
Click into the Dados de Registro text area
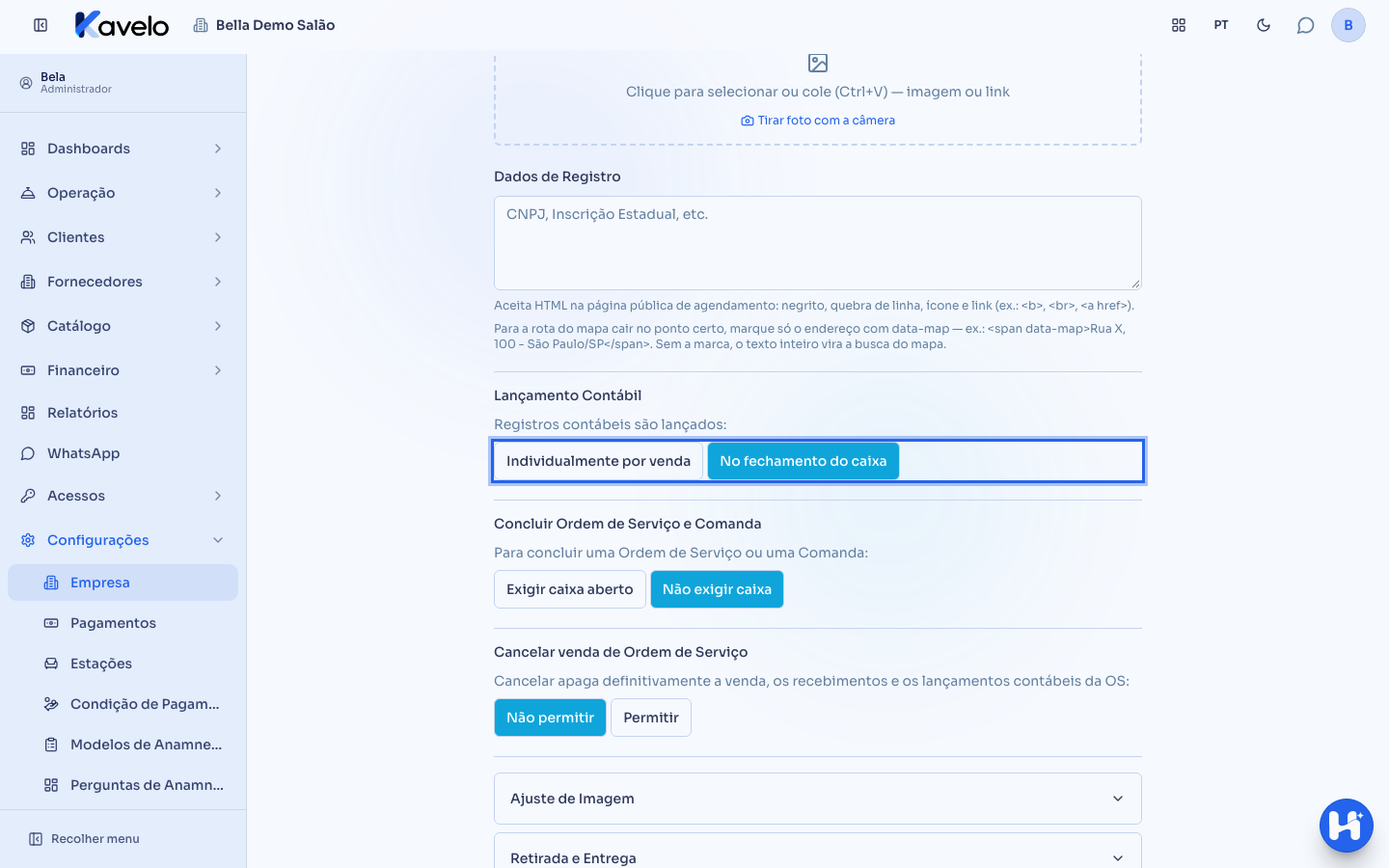(x=818, y=243)
